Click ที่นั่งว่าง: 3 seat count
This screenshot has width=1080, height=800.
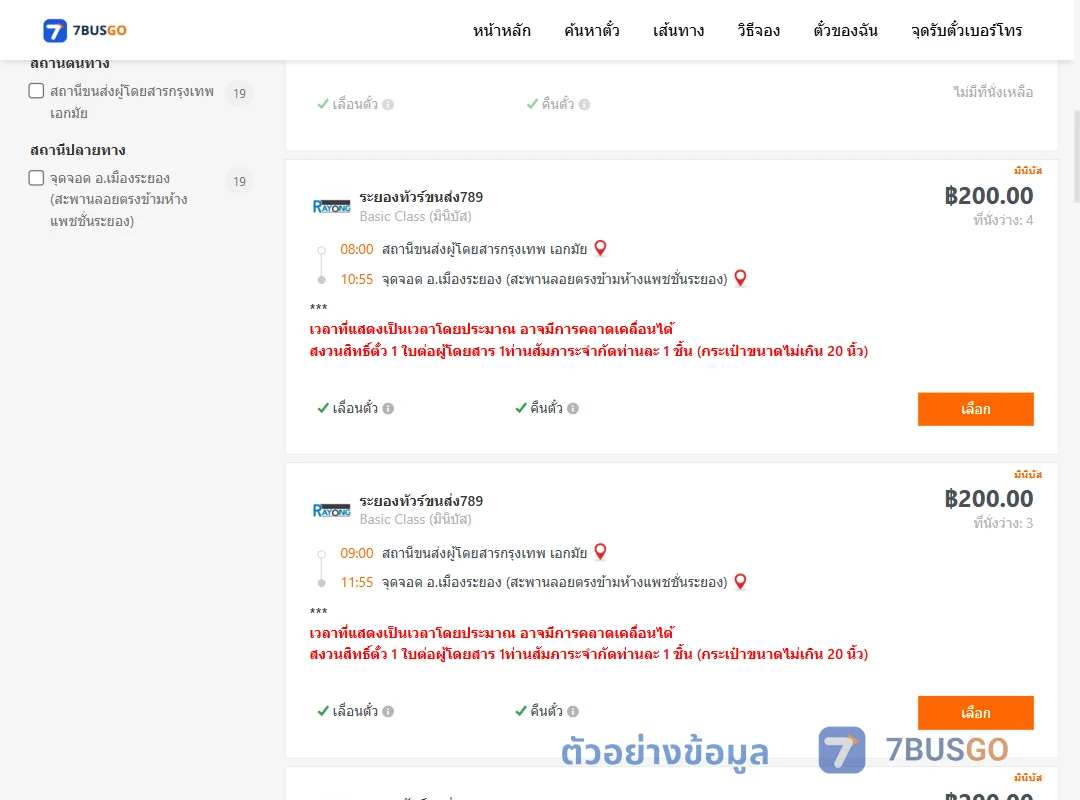pyautogui.click(x=1003, y=524)
